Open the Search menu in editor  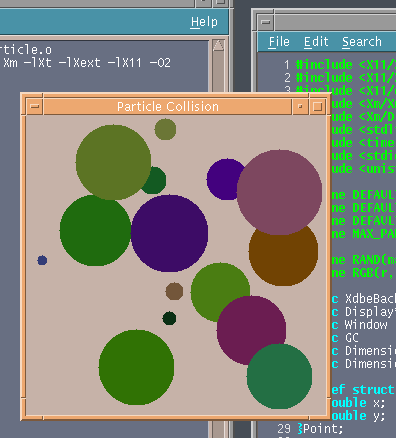tap(362, 42)
